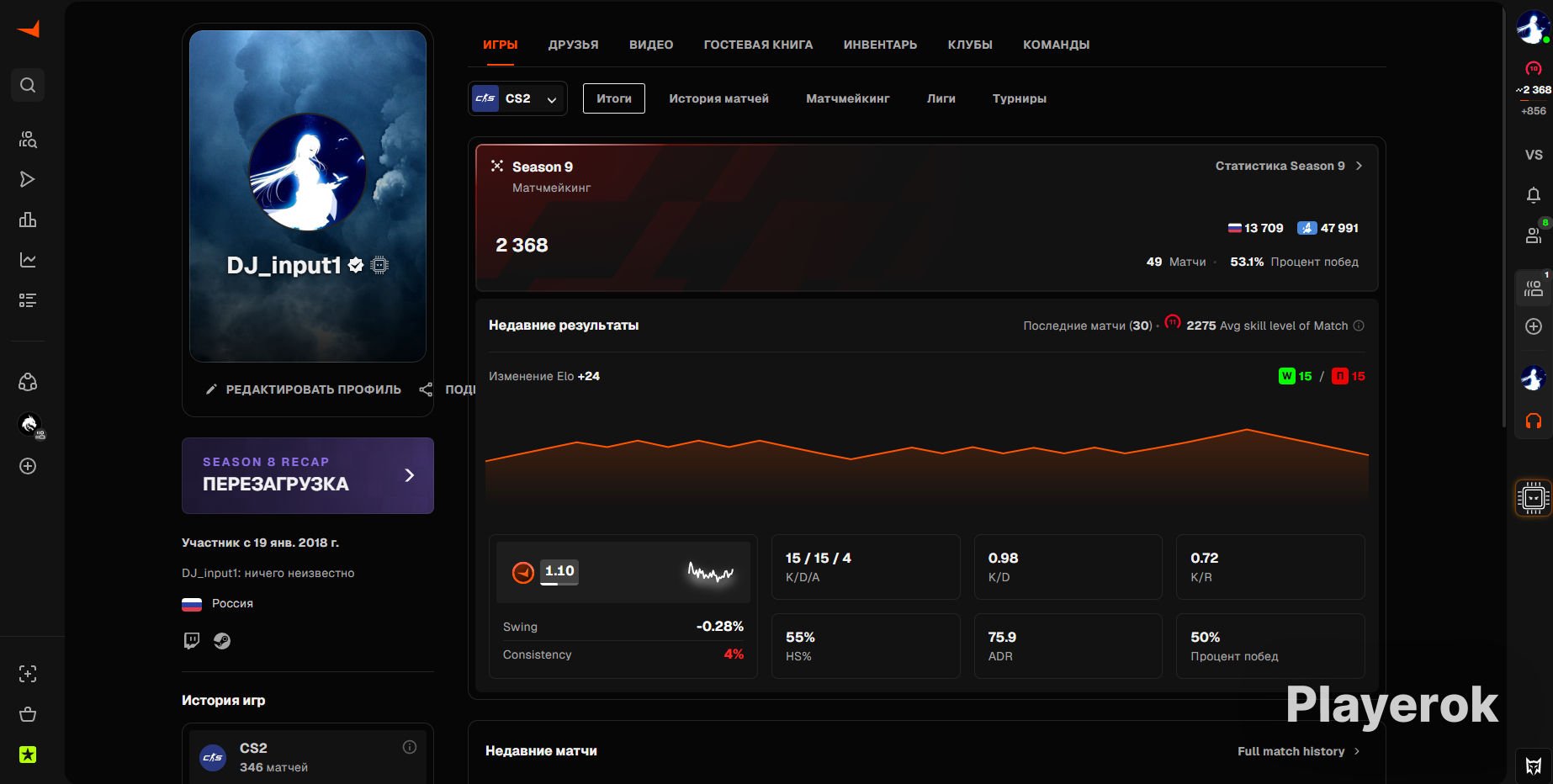Open the shopping basket sidebar icon
The height and width of the screenshot is (784, 1553).
tap(28, 714)
